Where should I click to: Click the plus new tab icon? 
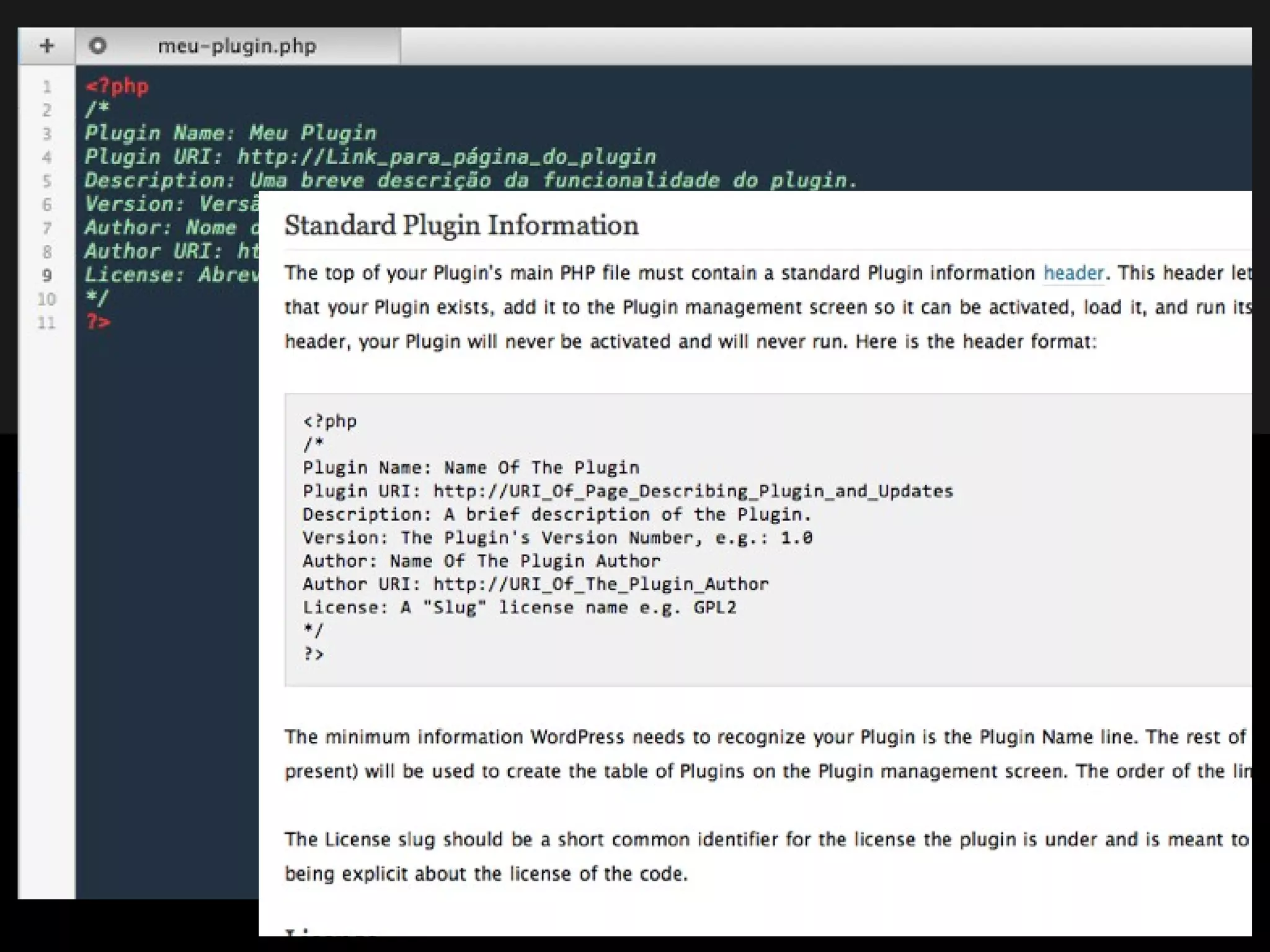47,46
